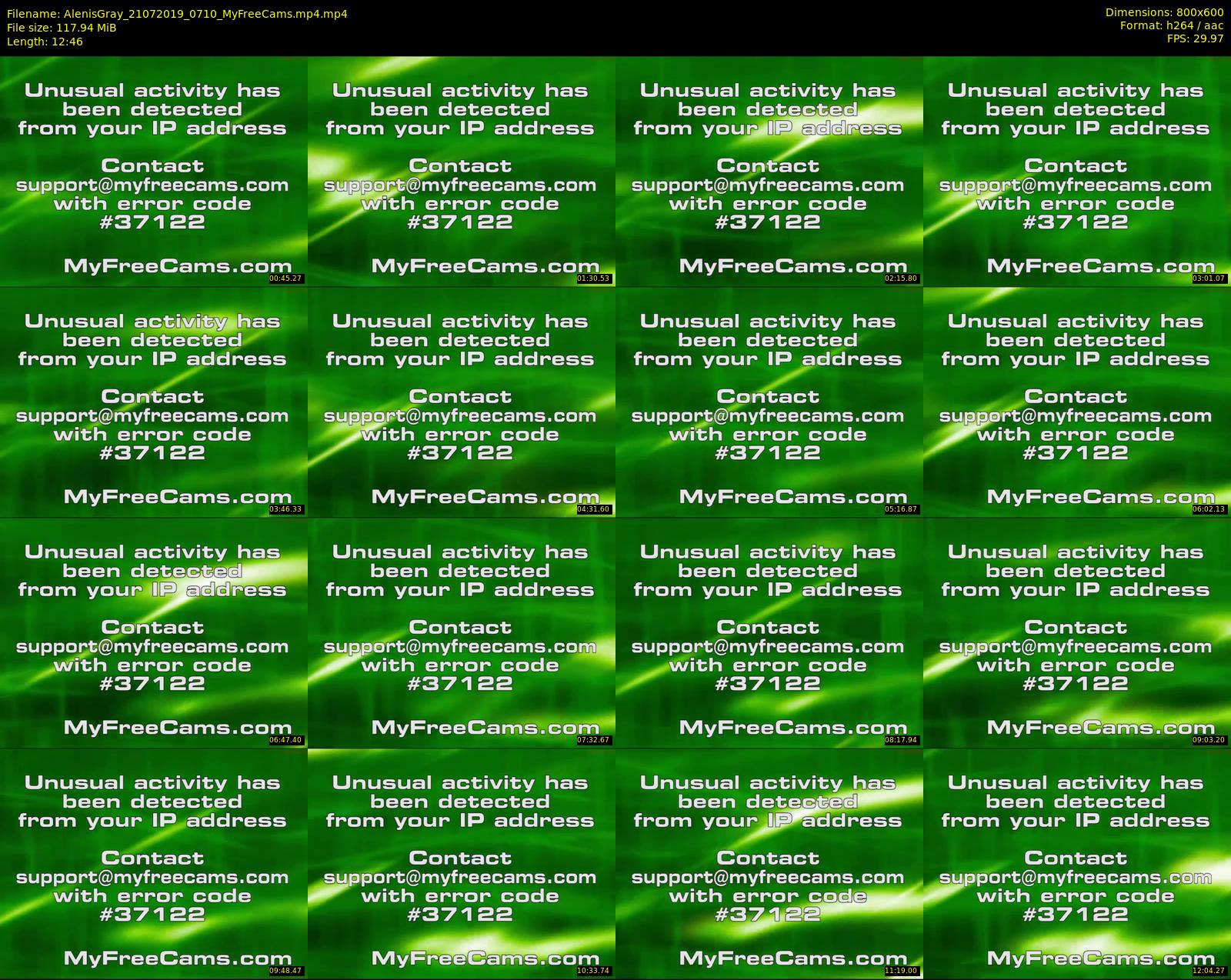Select the frame thumbnail stamped 09:48.47

pos(154,863)
